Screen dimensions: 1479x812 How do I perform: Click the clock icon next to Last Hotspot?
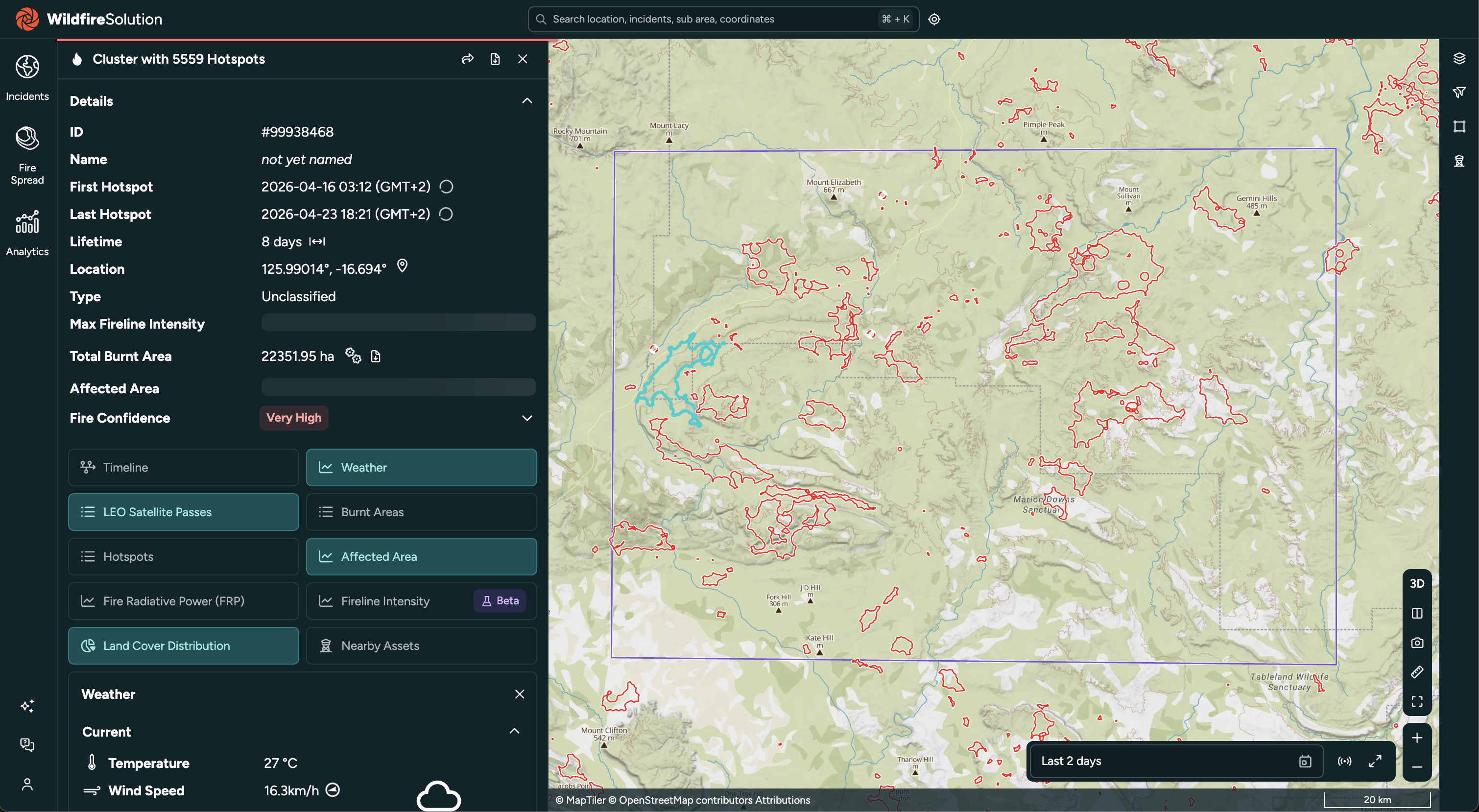click(x=446, y=214)
